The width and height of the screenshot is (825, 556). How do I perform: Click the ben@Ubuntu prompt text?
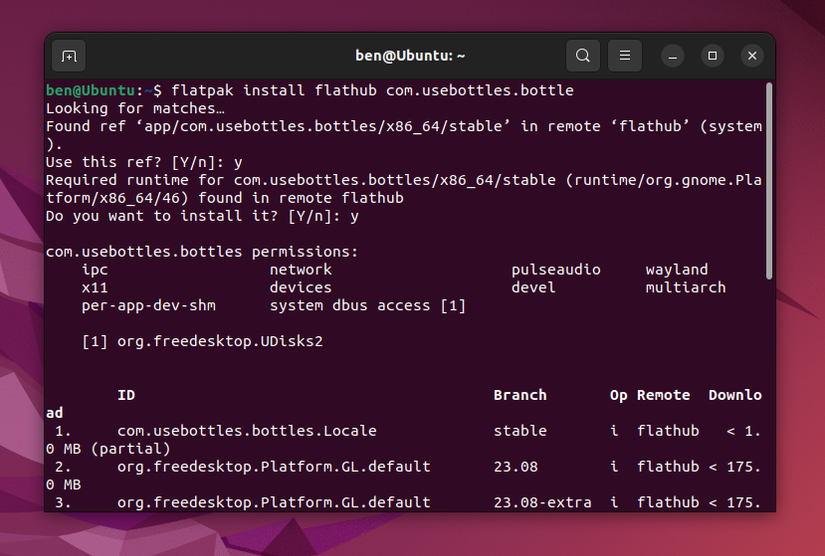[x=90, y=90]
